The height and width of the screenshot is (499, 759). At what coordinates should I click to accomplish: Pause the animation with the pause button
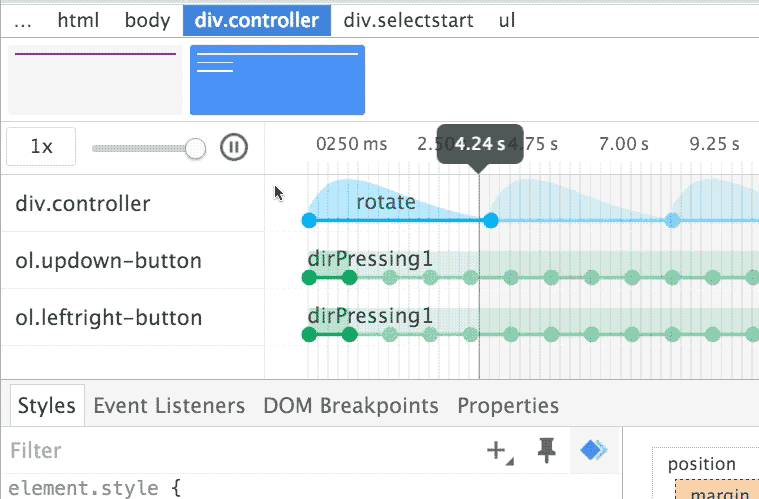(233, 148)
